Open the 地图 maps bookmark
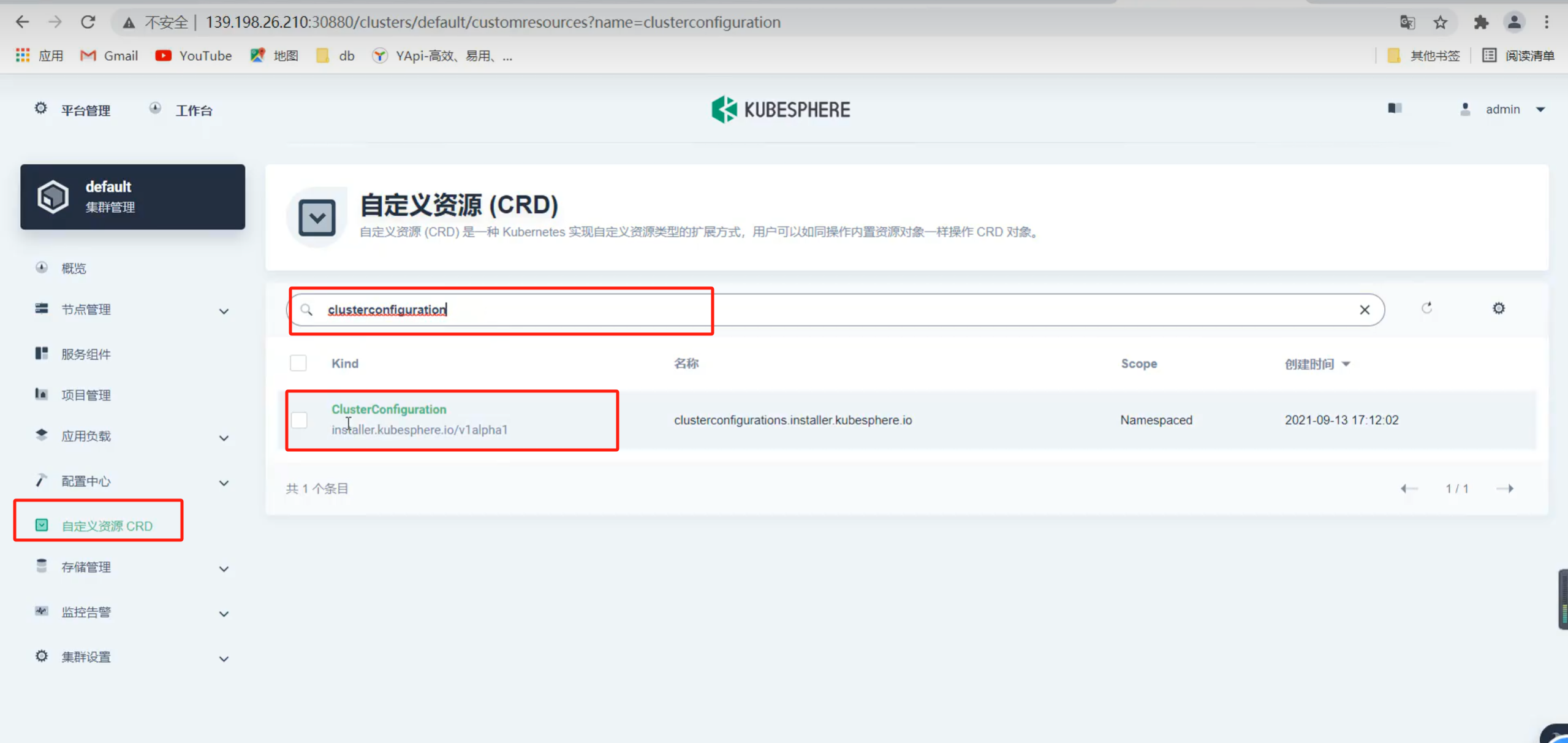 tap(274, 56)
